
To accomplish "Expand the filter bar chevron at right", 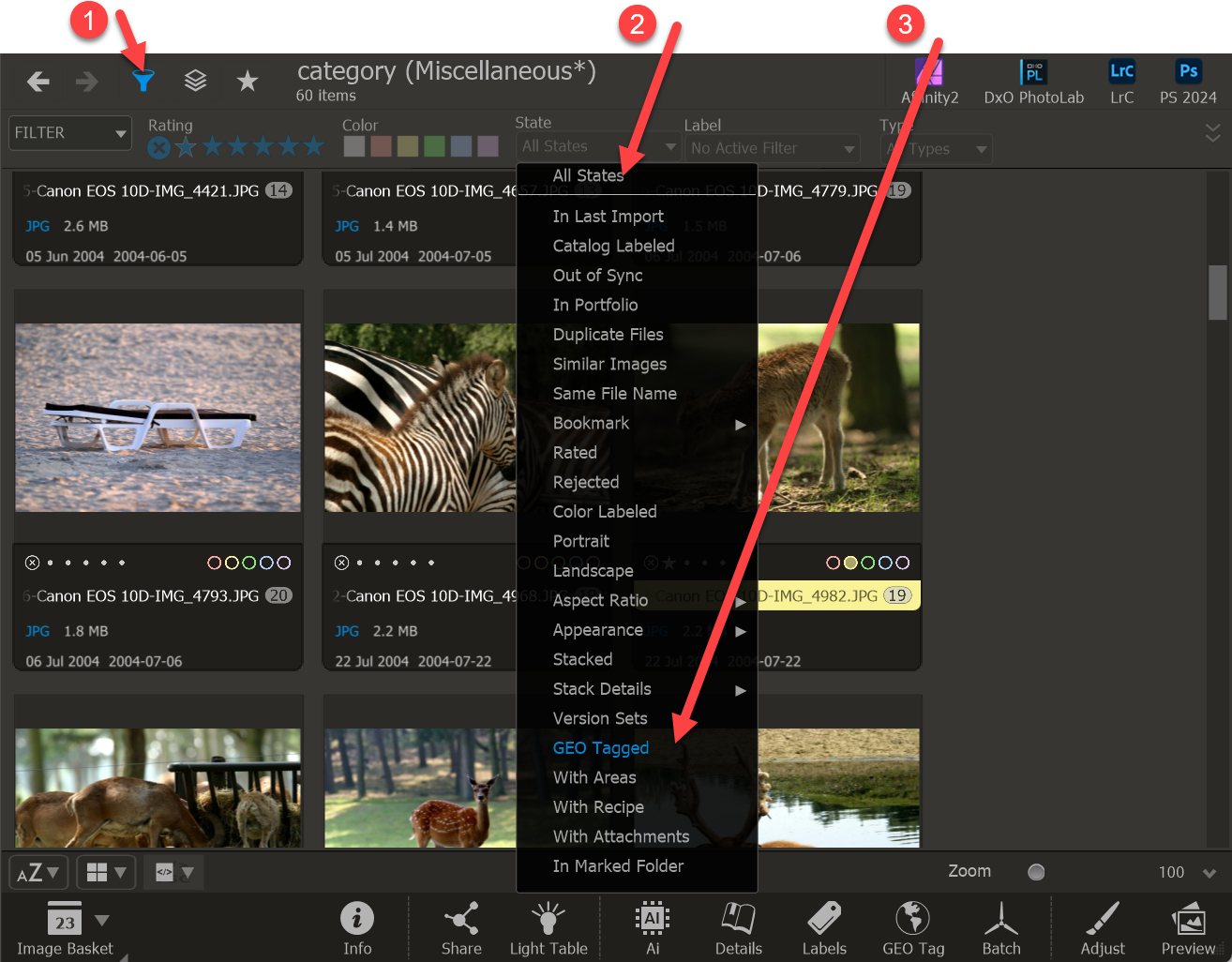I will (x=1212, y=132).
